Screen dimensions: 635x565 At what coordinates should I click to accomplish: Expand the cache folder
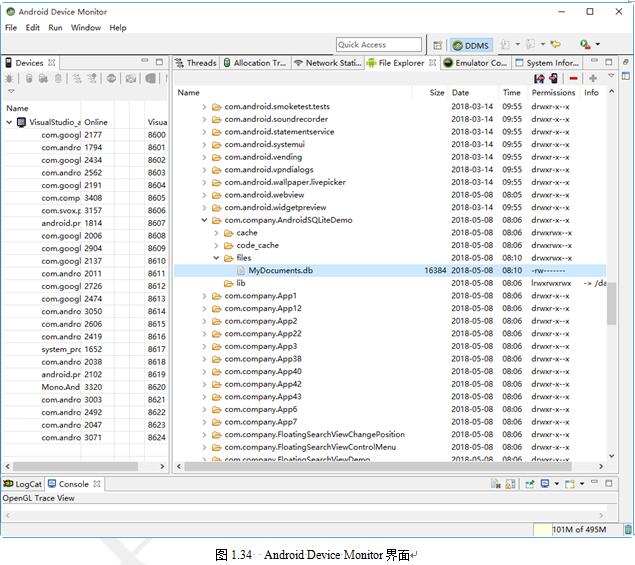pos(216,232)
